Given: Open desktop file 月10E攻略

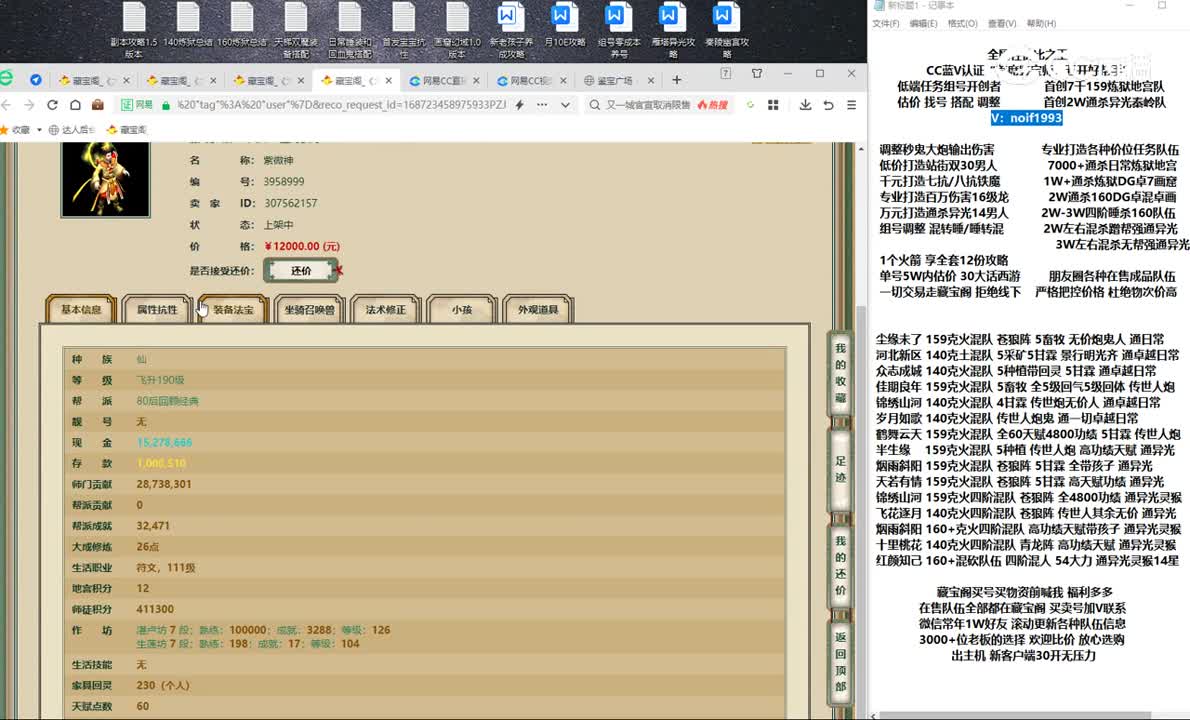Looking at the screenshot, I should [x=563, y=30].
